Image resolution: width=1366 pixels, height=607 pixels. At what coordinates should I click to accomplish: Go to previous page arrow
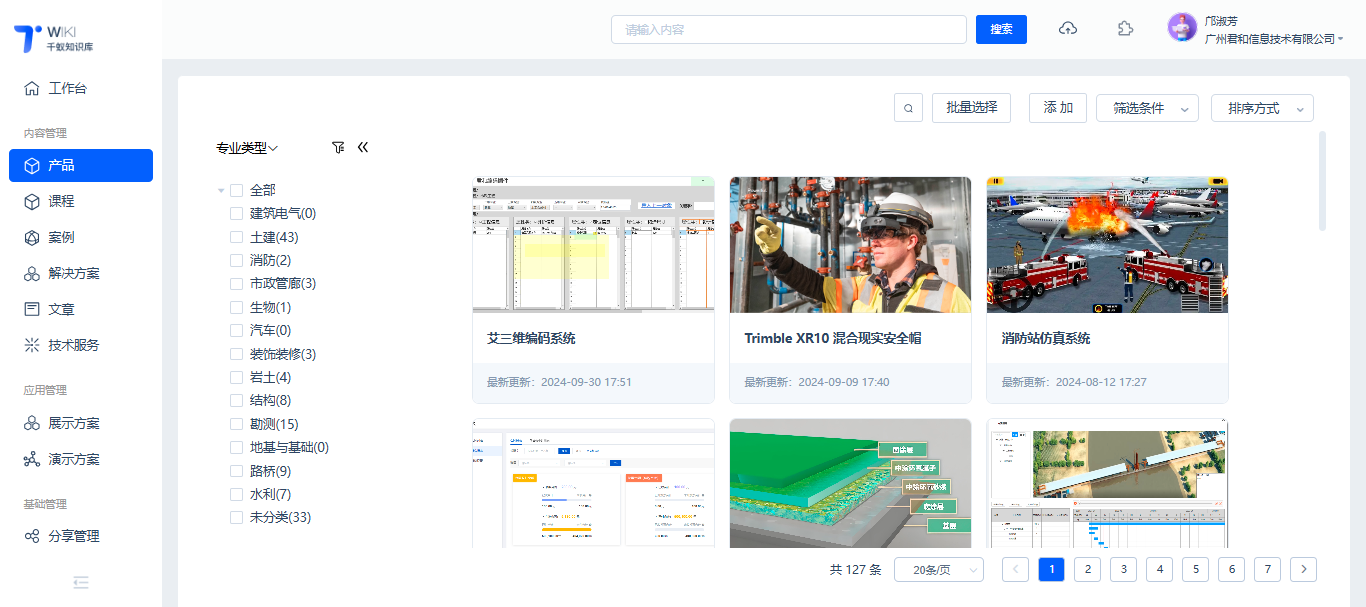click(x=1015, y=569)
